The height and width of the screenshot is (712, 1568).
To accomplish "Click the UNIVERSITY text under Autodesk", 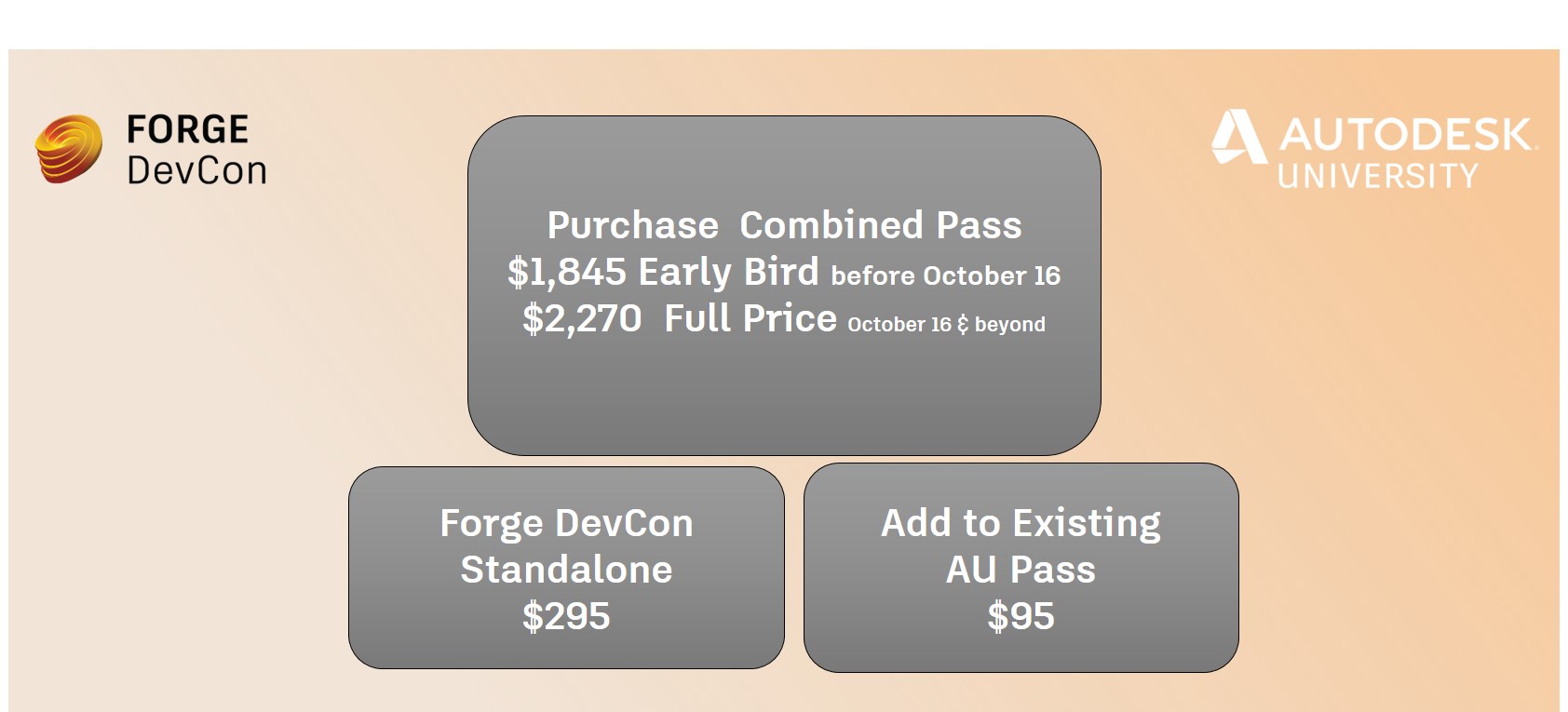I will tap(1377, 176).
